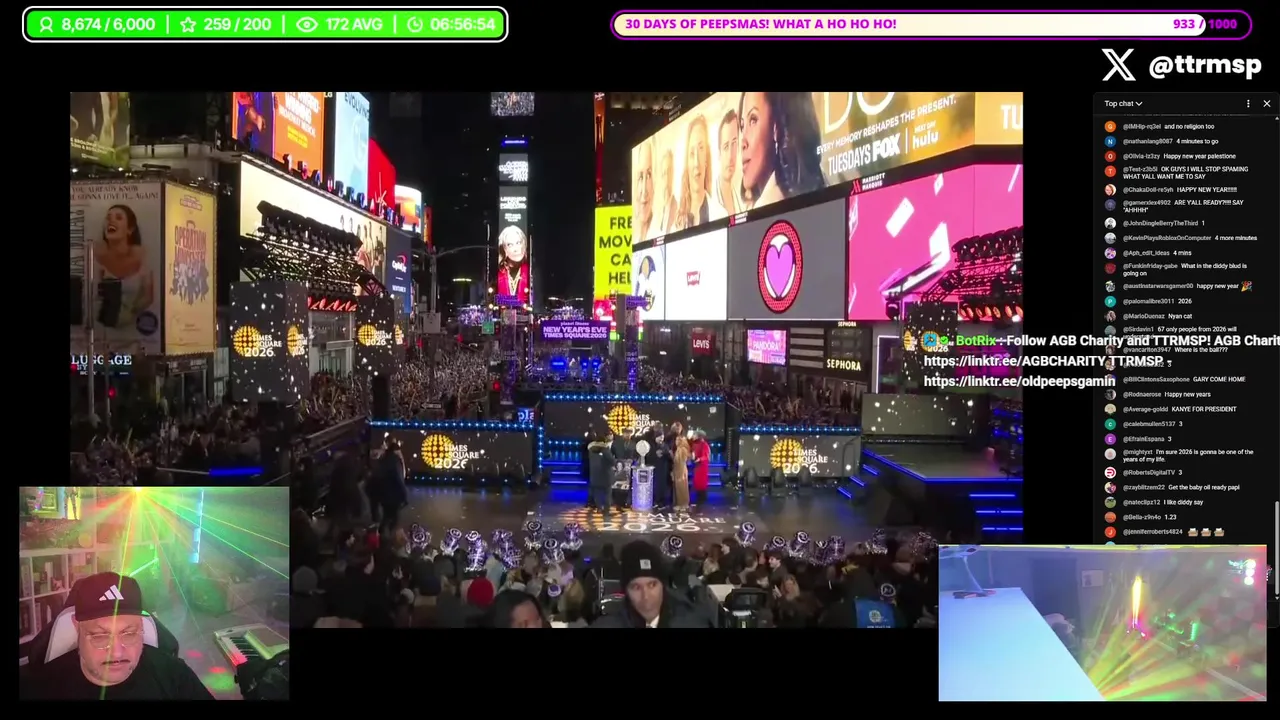Viewport: 1280px width, 720px height.
Task: Click the X logo next to @ttrmsp
Action: [x=1119, y=65]
